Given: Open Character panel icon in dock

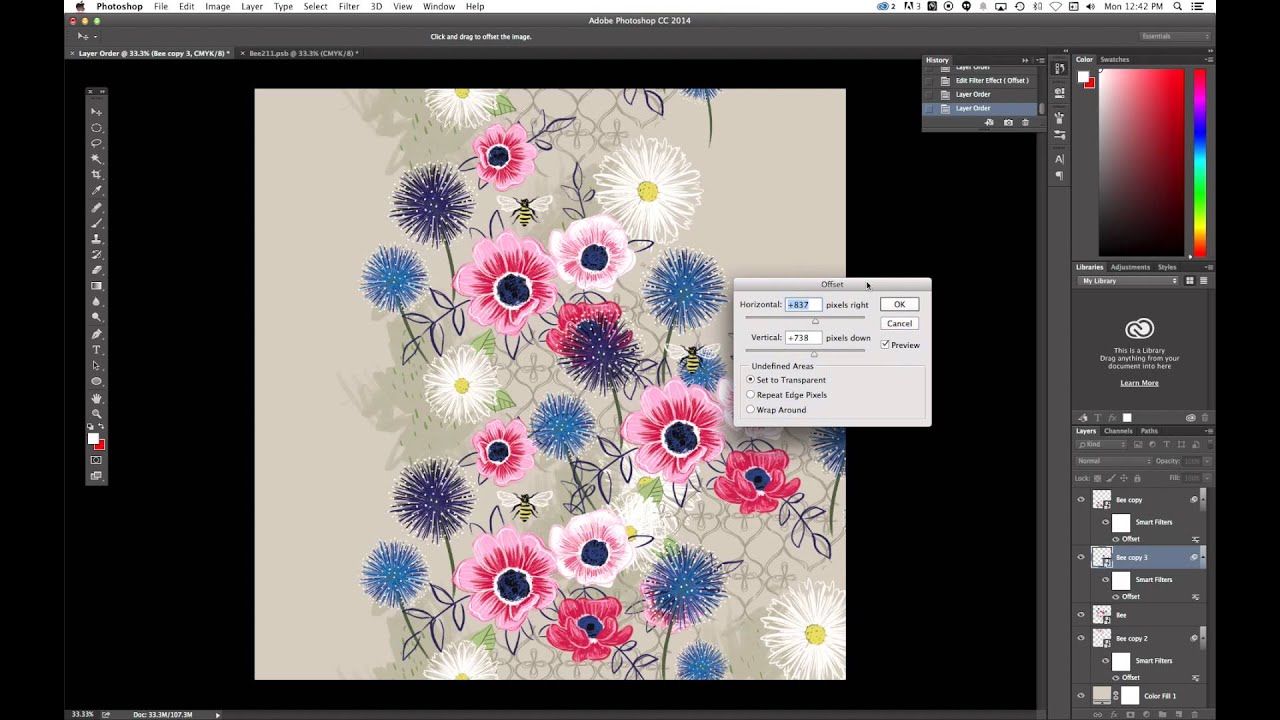Looking at the screenshot, I should pos(1059,159).
